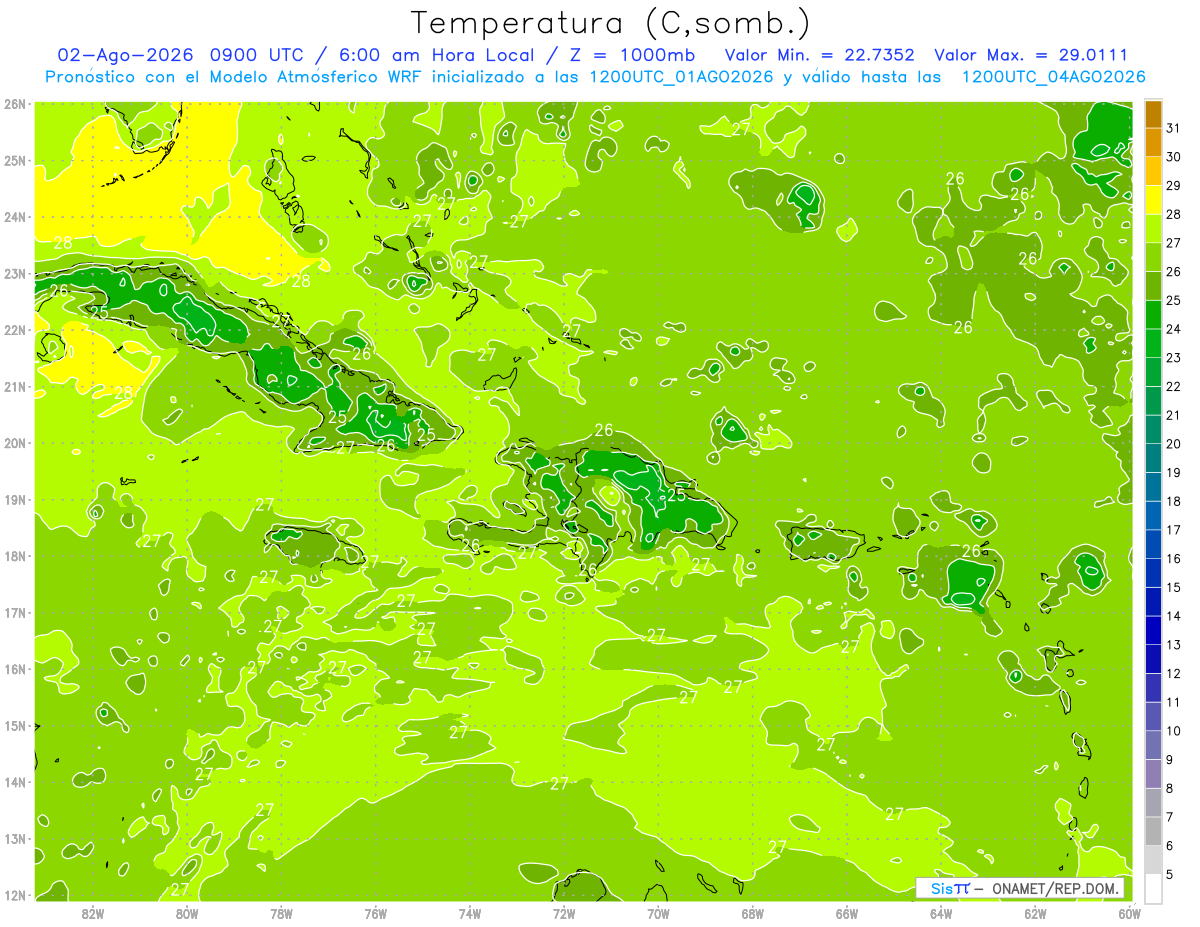This screenshot has width=1200, height=927.
Task: Click the longitude axis label "68W"
Action: tap(753, 913)
